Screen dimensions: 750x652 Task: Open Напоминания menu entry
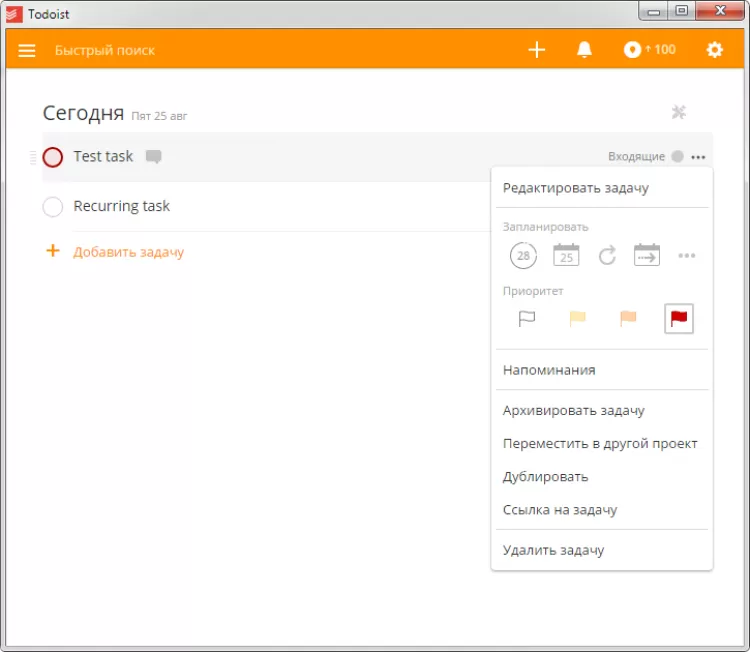pyautogui.click(x=549, y=370)
